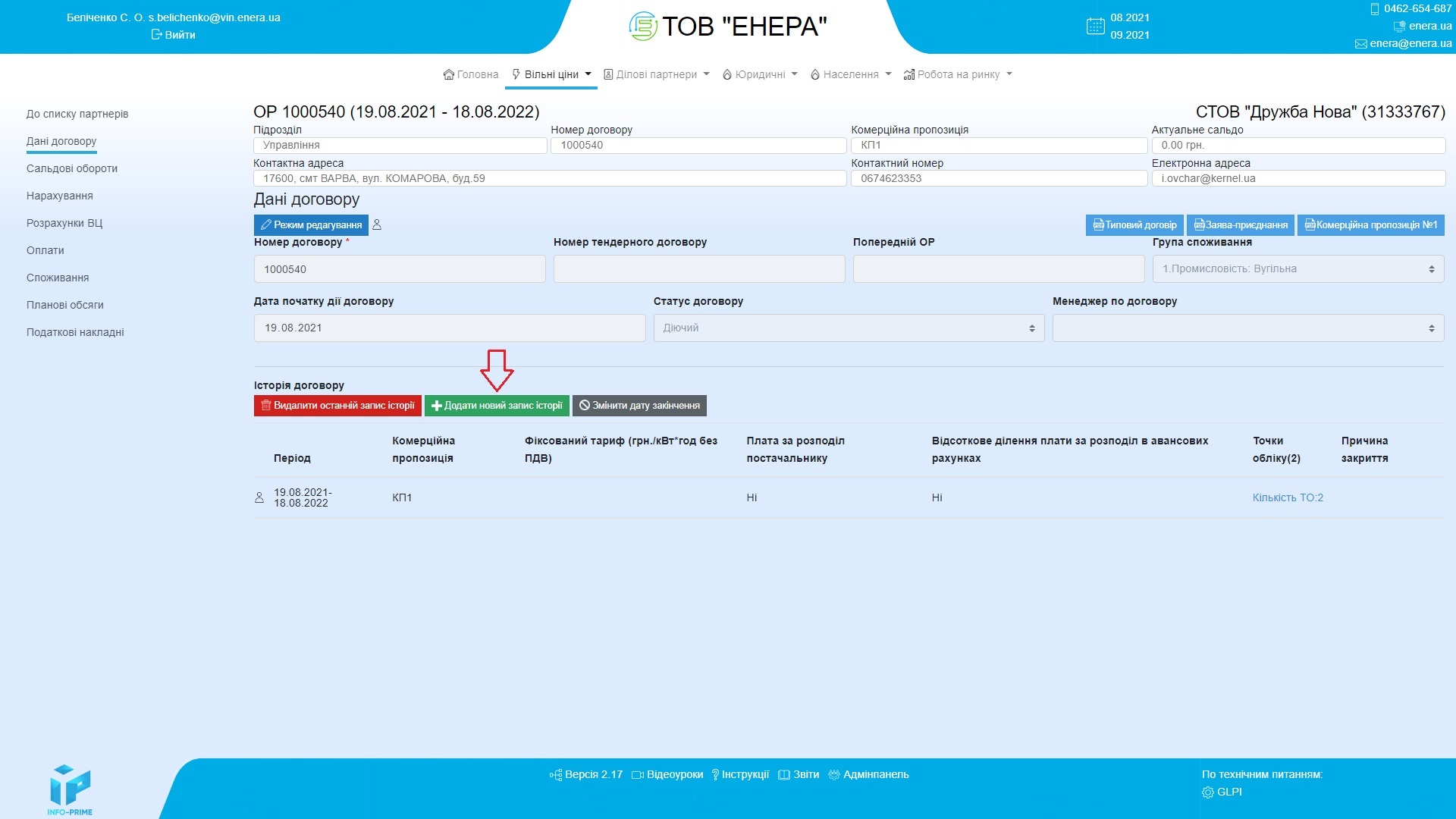Image resolution: width=1456 pixels, height=819 pixels.
Task: Open Ділові партнери menu
Action: [656, 74]
